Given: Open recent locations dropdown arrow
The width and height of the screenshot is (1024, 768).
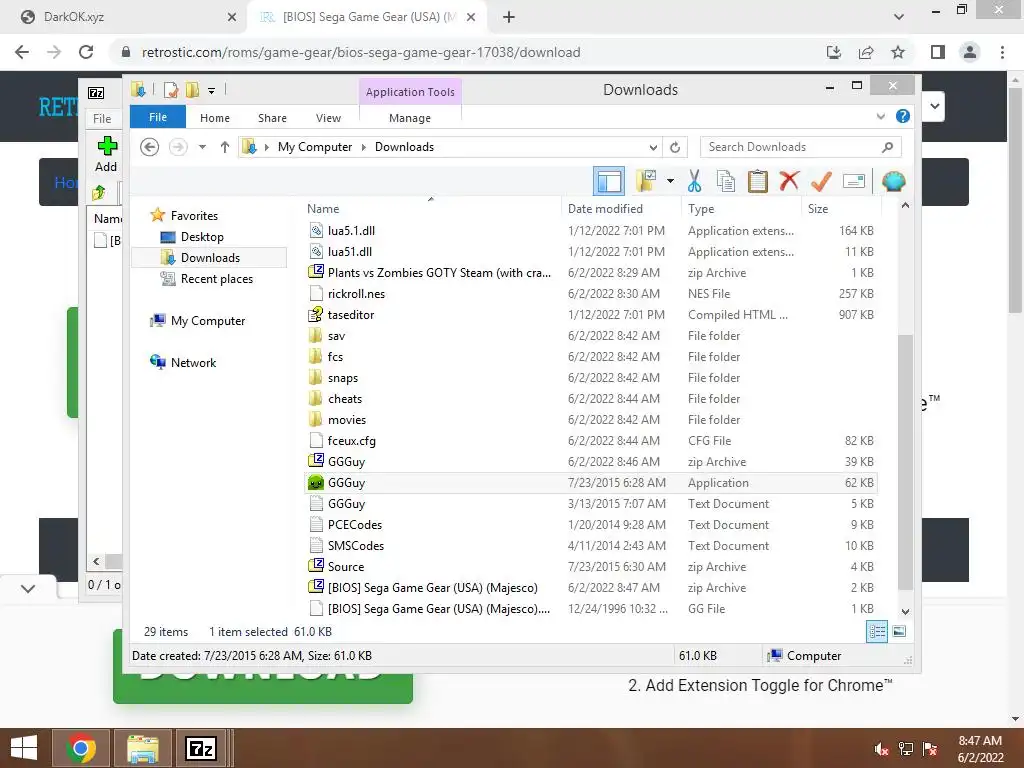Looking at the screenshot, I should [x=202, y=147].
